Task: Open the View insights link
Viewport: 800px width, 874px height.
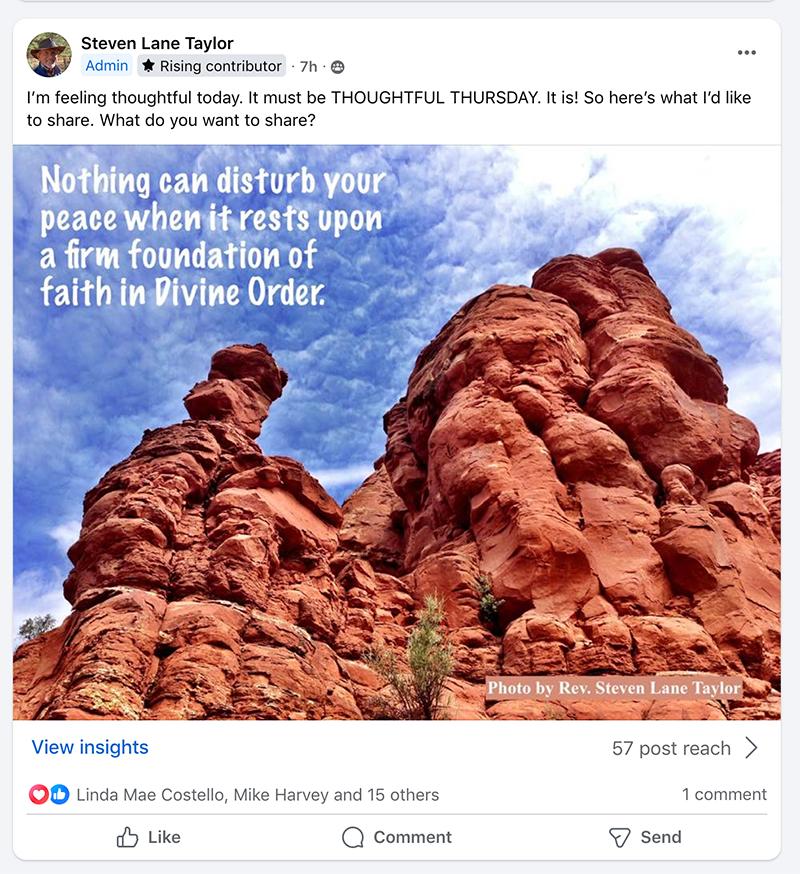Action: click(x=90, y=747)
